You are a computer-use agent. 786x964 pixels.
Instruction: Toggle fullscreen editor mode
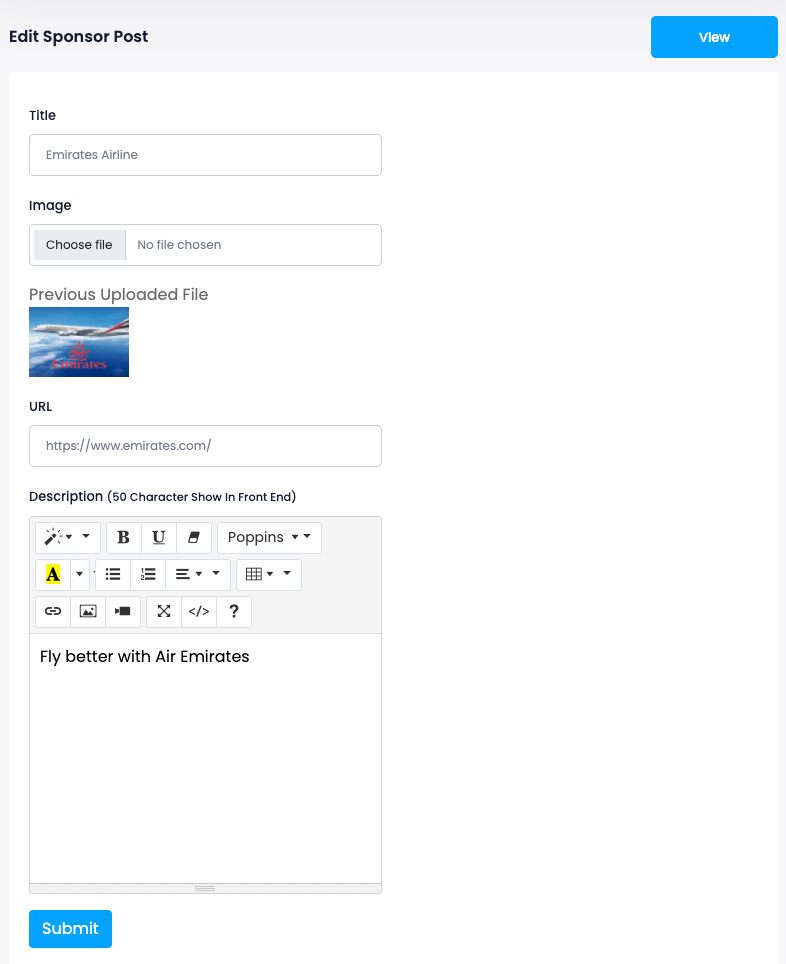pos(164,612)
